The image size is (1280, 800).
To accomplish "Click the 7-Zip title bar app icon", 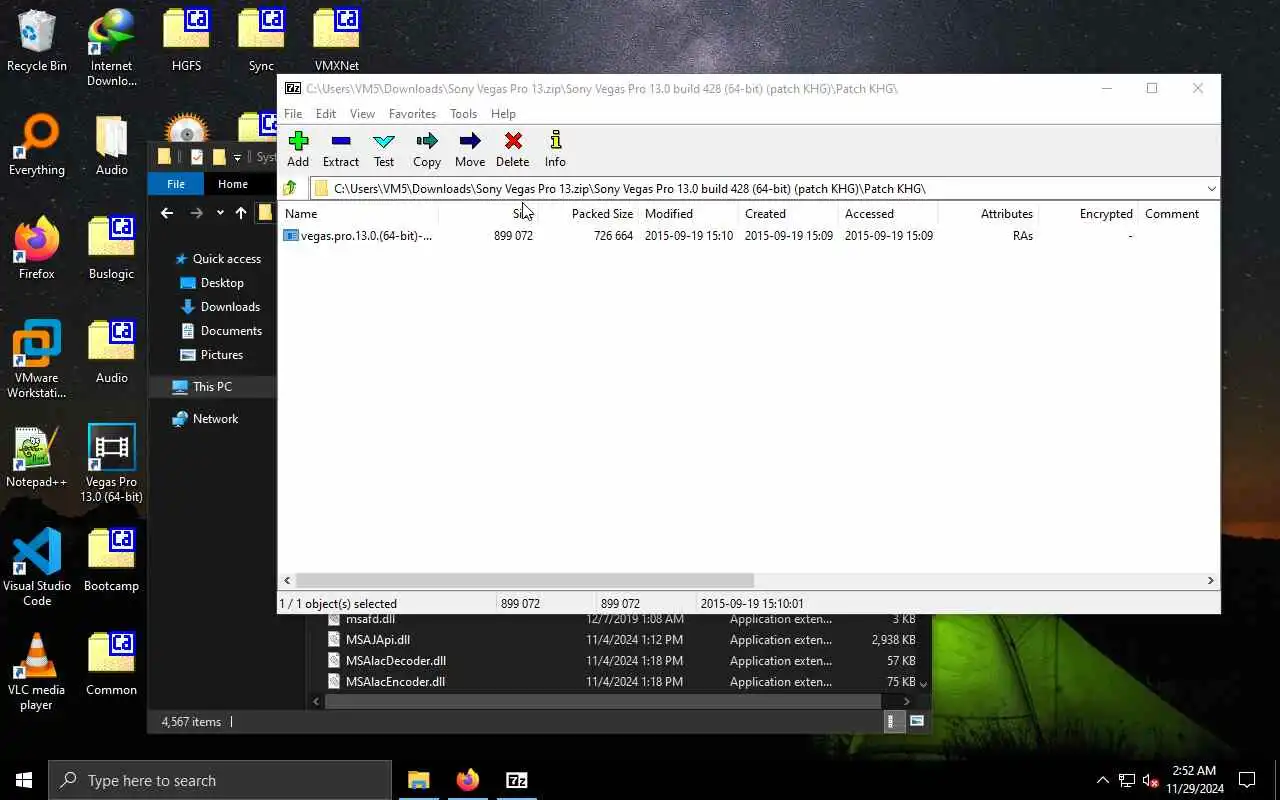I will point(293,88).
